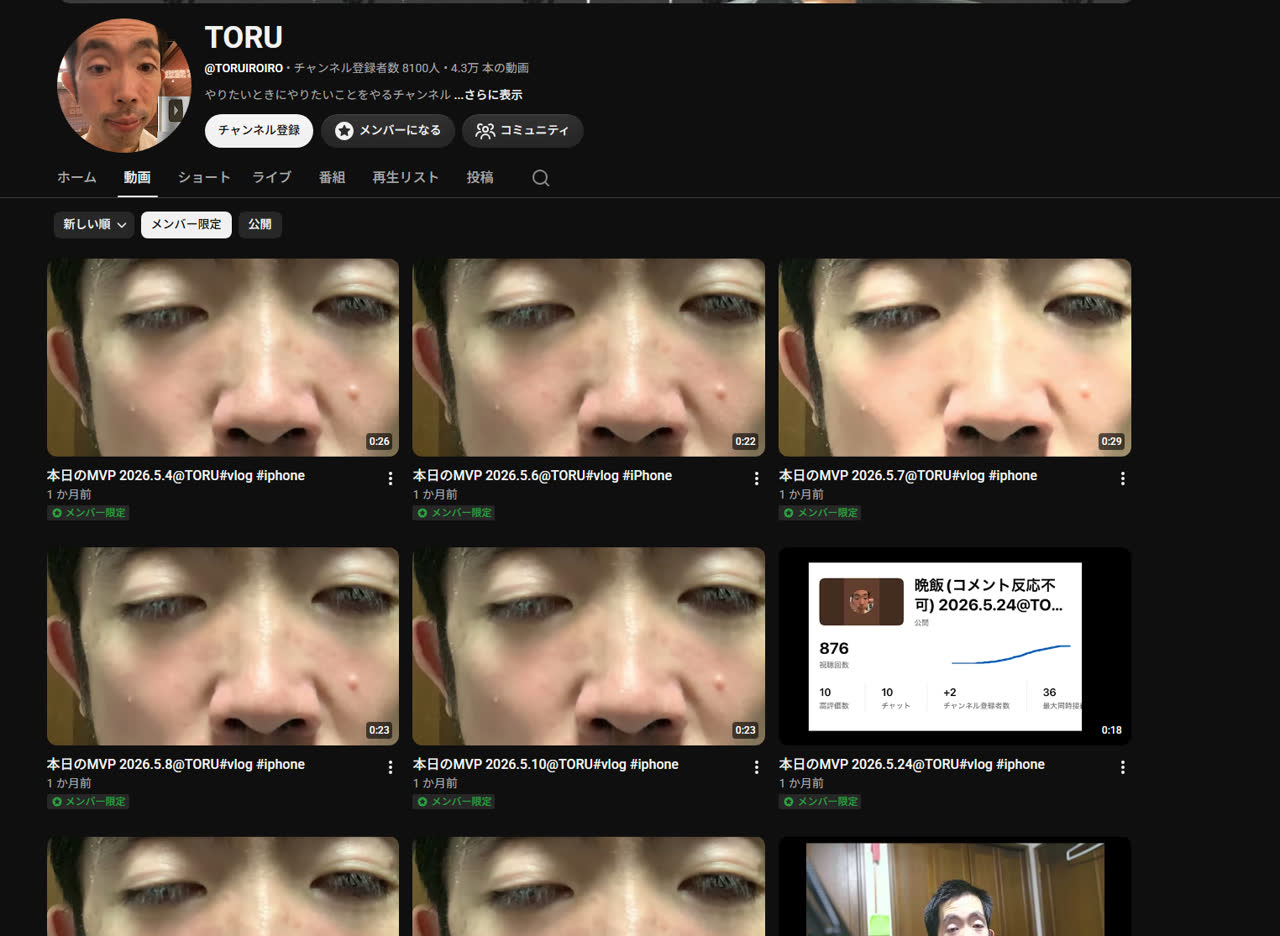Viewport: 1280px width, 936px height.
Task: Click メンバー限定 badge under 2026.5.7 video
Action: 820,513
